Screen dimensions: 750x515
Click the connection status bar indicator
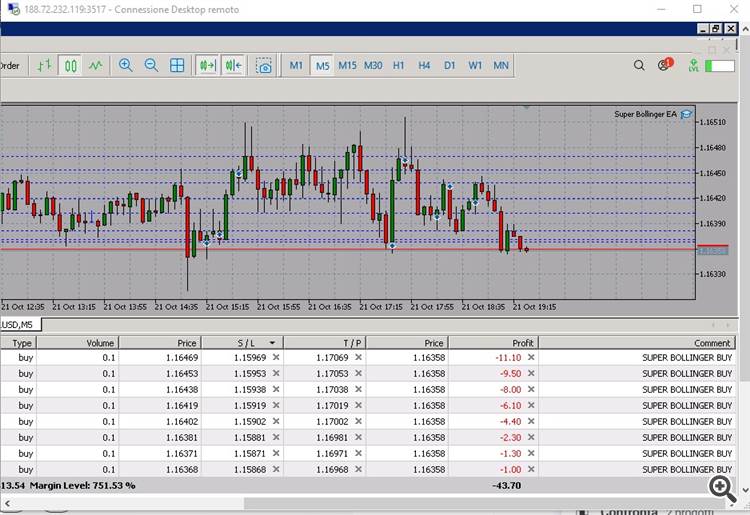(x=720, y=66)
